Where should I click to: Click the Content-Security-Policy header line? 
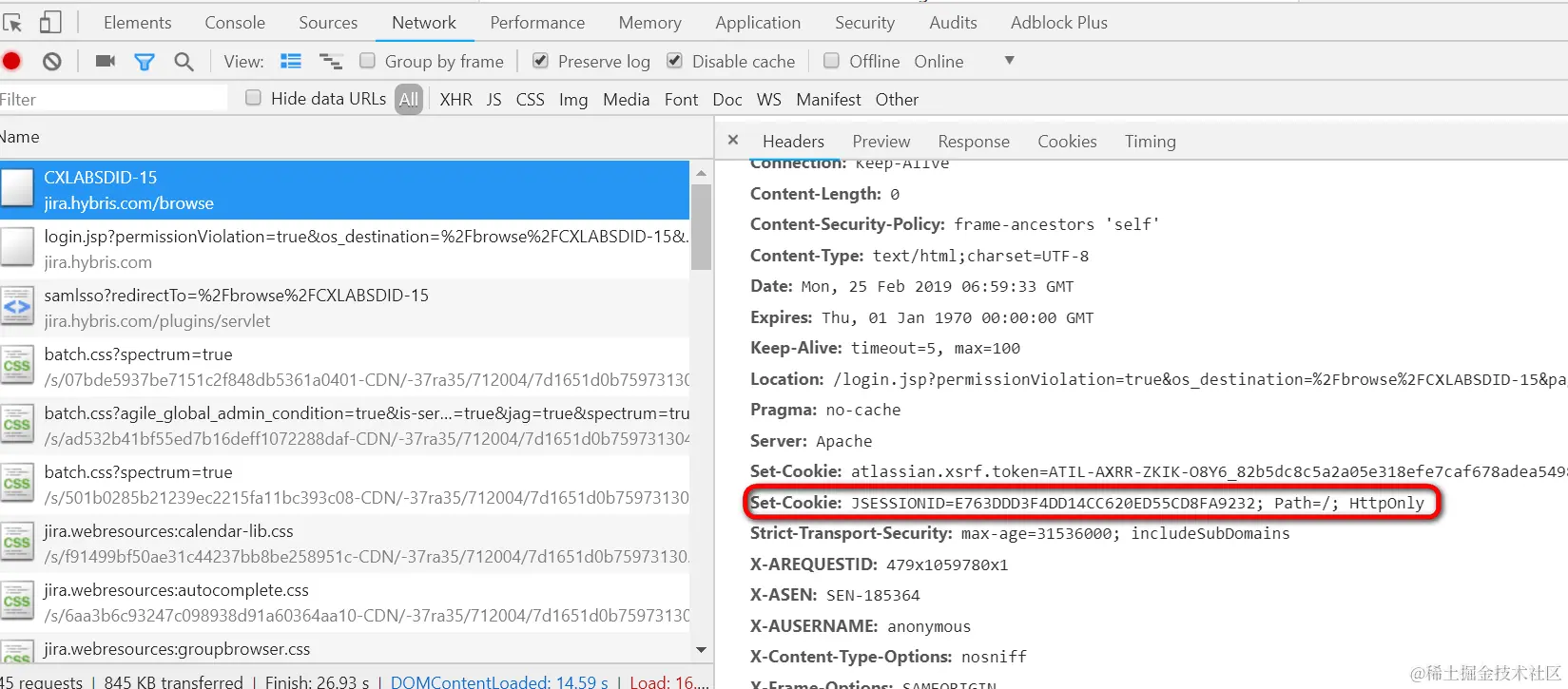pyautogui.click(x=955, y=224)
